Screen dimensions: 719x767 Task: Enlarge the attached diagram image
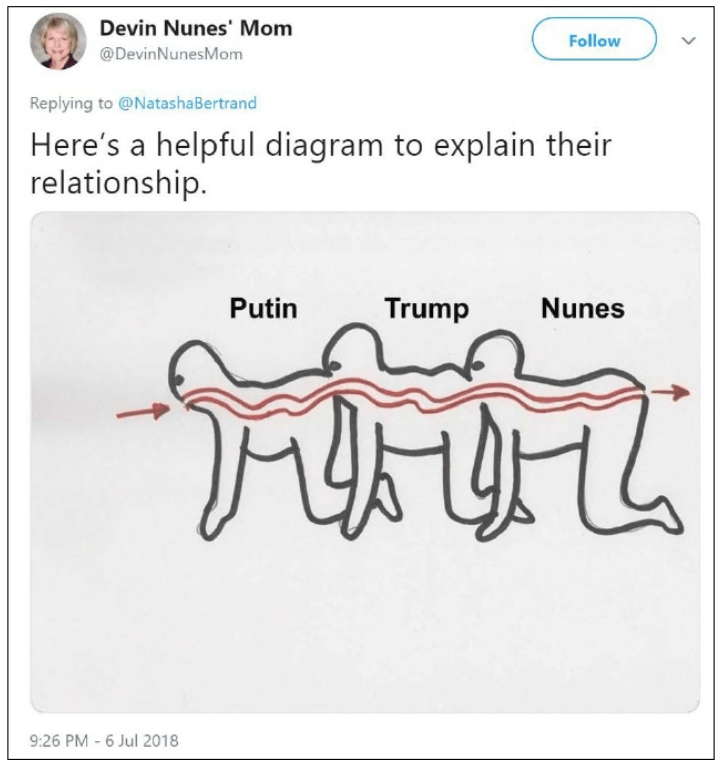coord(365,462)
